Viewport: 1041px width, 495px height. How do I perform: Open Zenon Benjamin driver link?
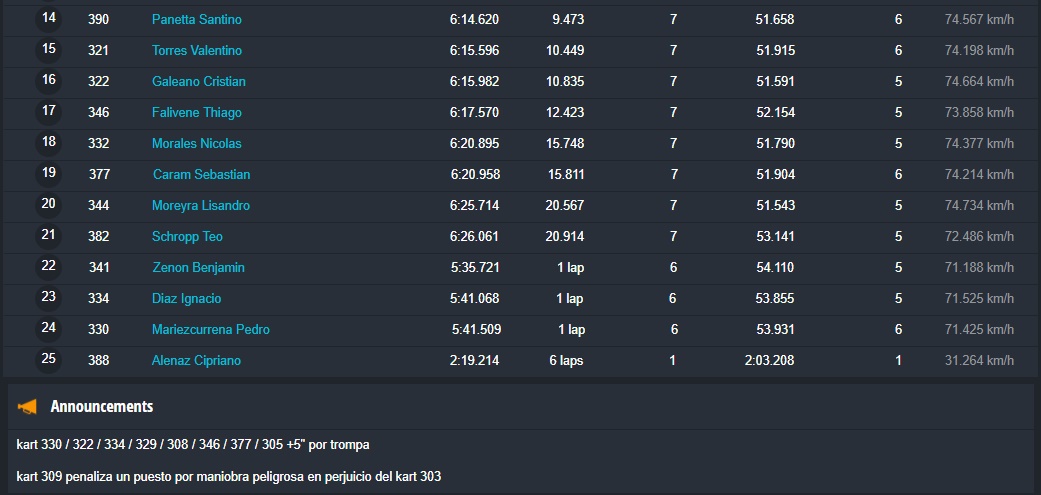coord(198,268)
